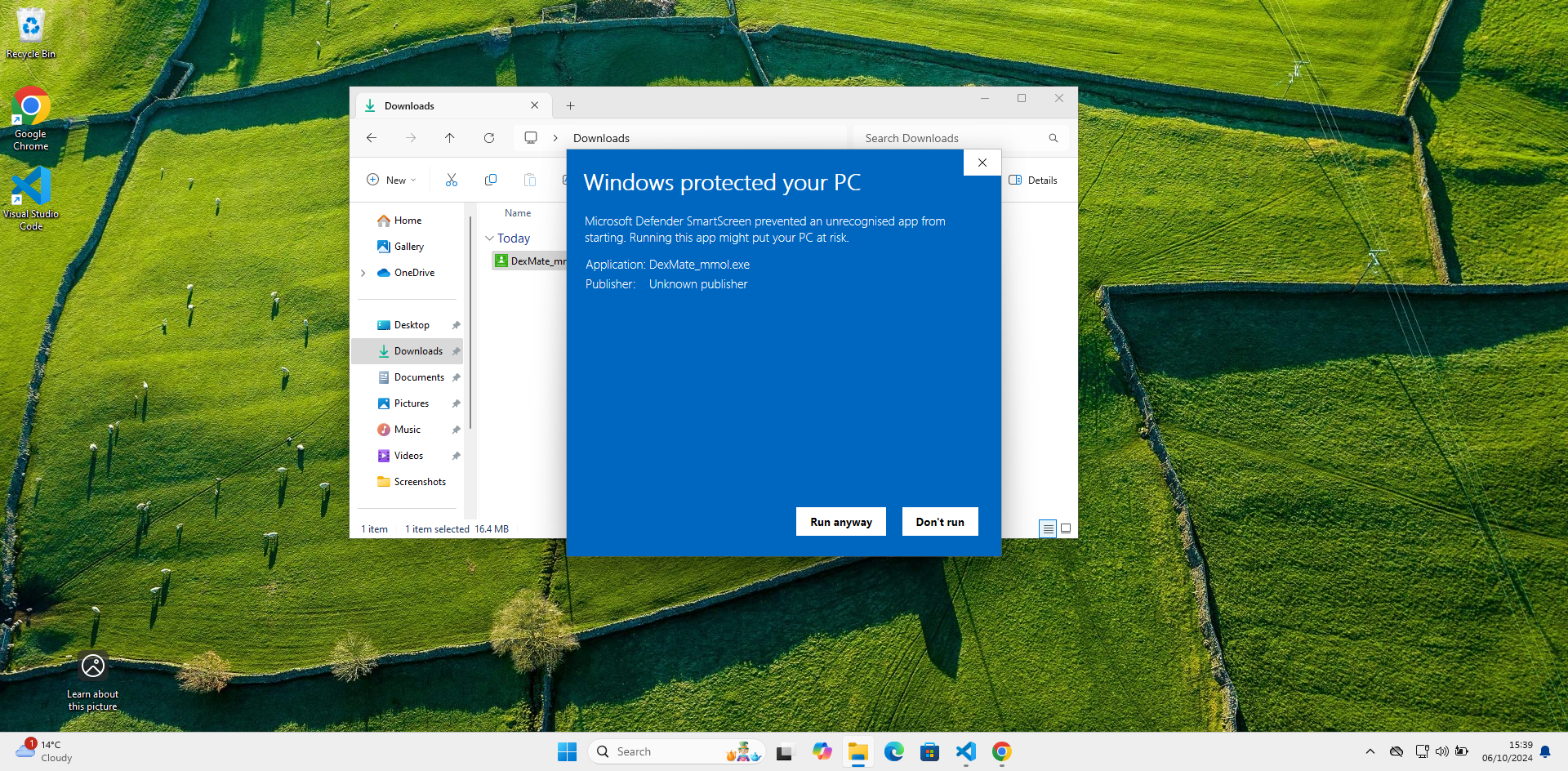Click Don't run button
The image size is (1568, 771).
click(940, 522)
